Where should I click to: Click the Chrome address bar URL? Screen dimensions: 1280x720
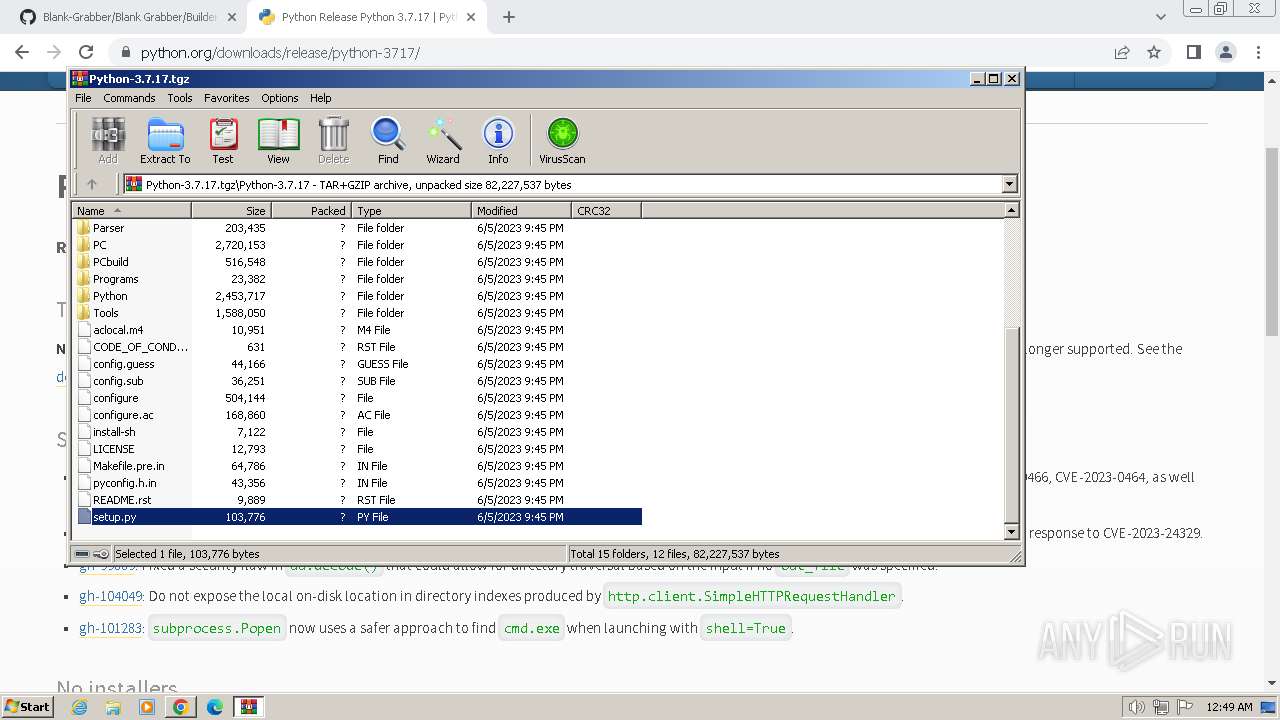pos(280,53)
